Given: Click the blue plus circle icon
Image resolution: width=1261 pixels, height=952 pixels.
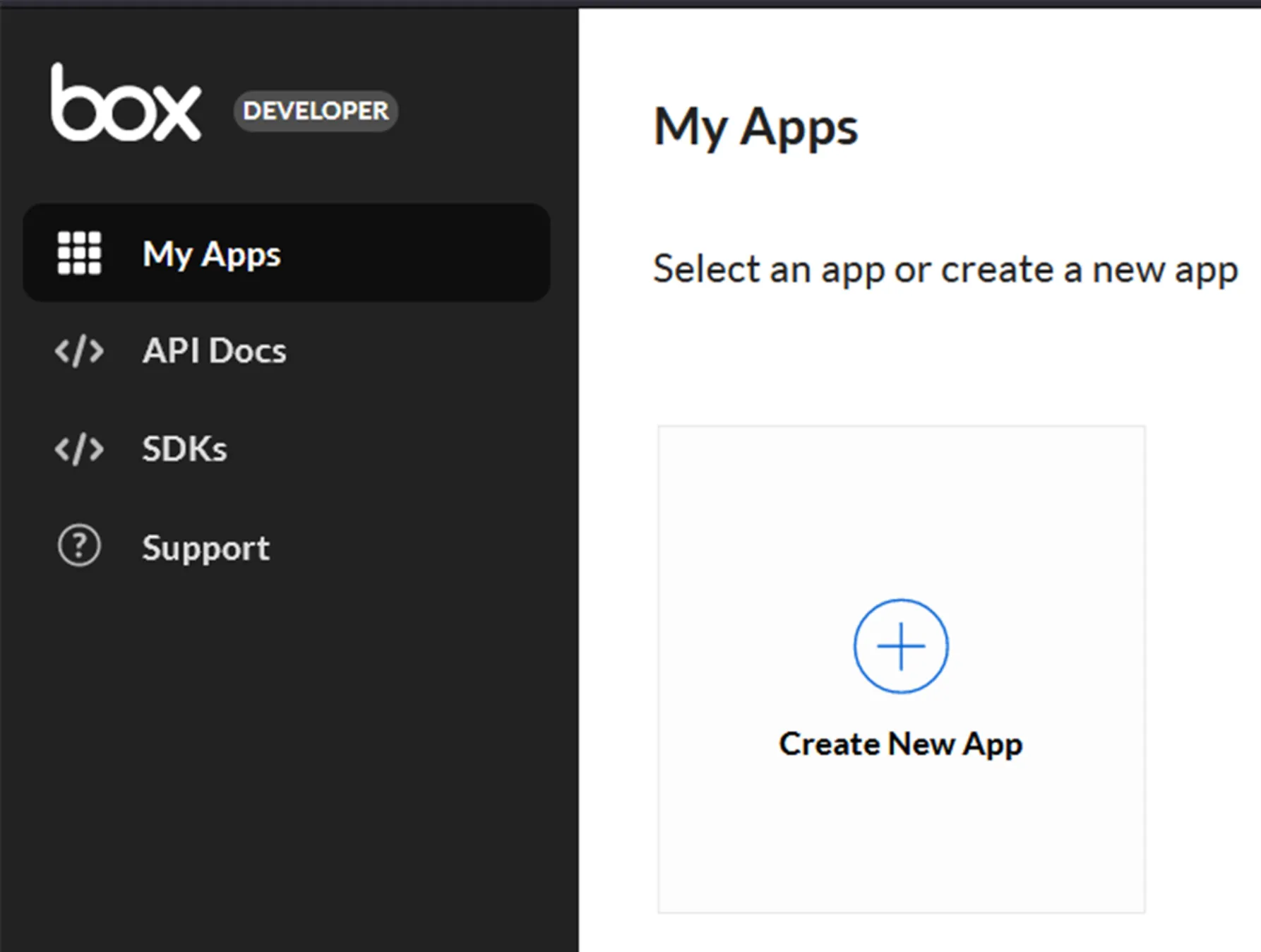Looking at the screenshot, I should pyautogui.click(x=901, y=646).
